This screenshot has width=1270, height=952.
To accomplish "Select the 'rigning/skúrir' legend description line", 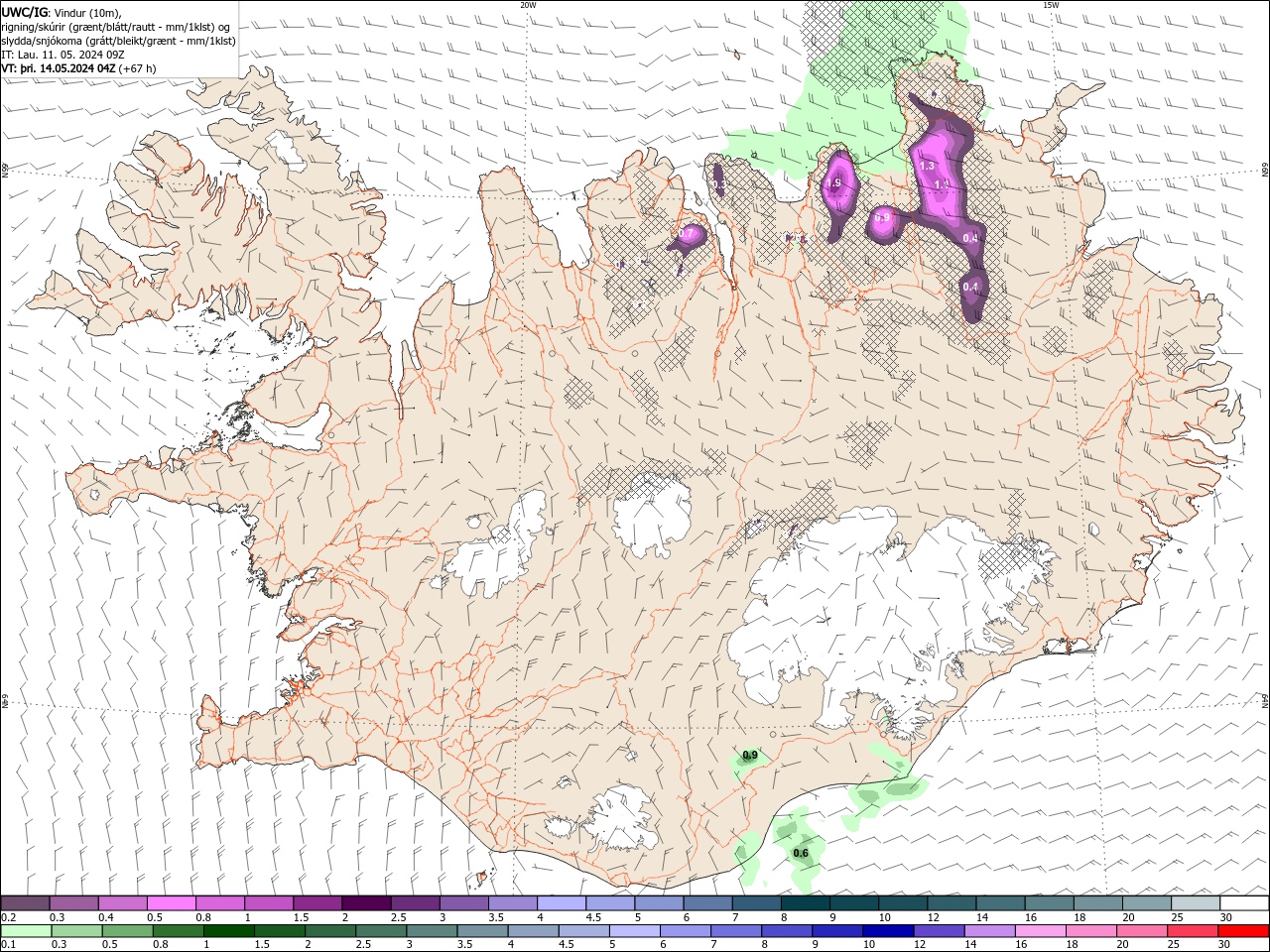I will 117,27.
